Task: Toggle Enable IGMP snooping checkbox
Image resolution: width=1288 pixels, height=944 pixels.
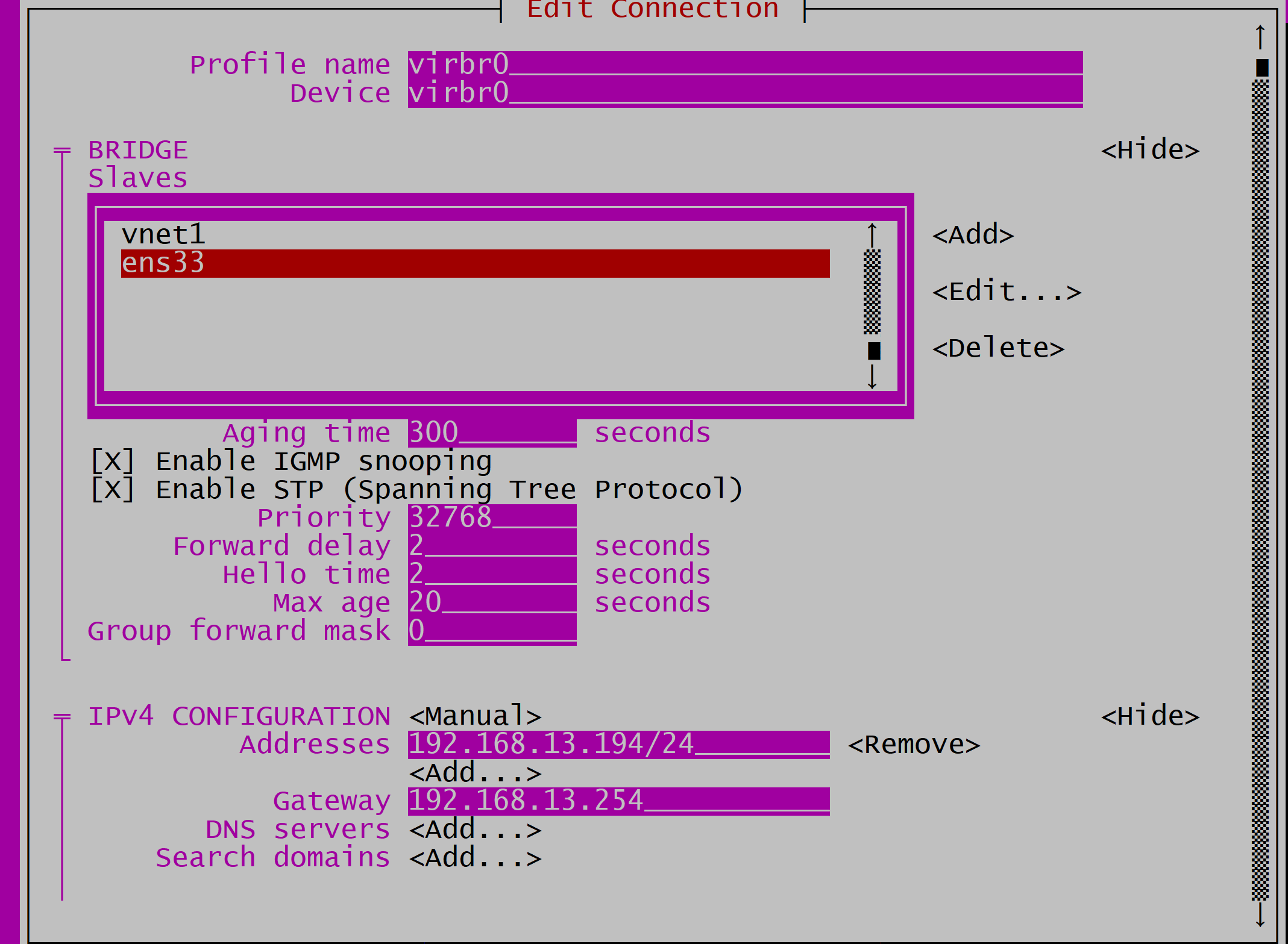Action: 112,461
